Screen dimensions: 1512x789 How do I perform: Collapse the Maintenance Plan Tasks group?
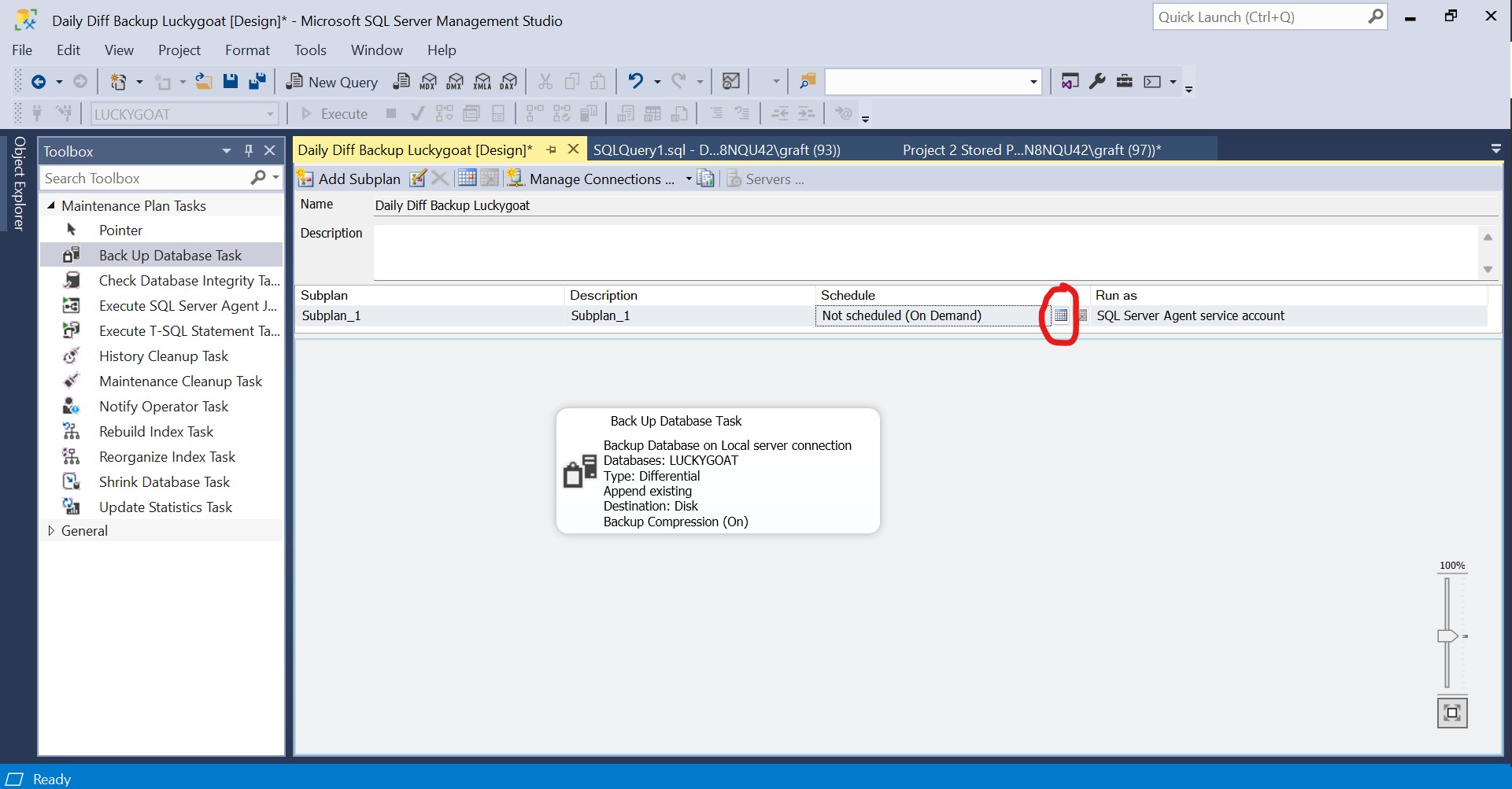(51, 205)
